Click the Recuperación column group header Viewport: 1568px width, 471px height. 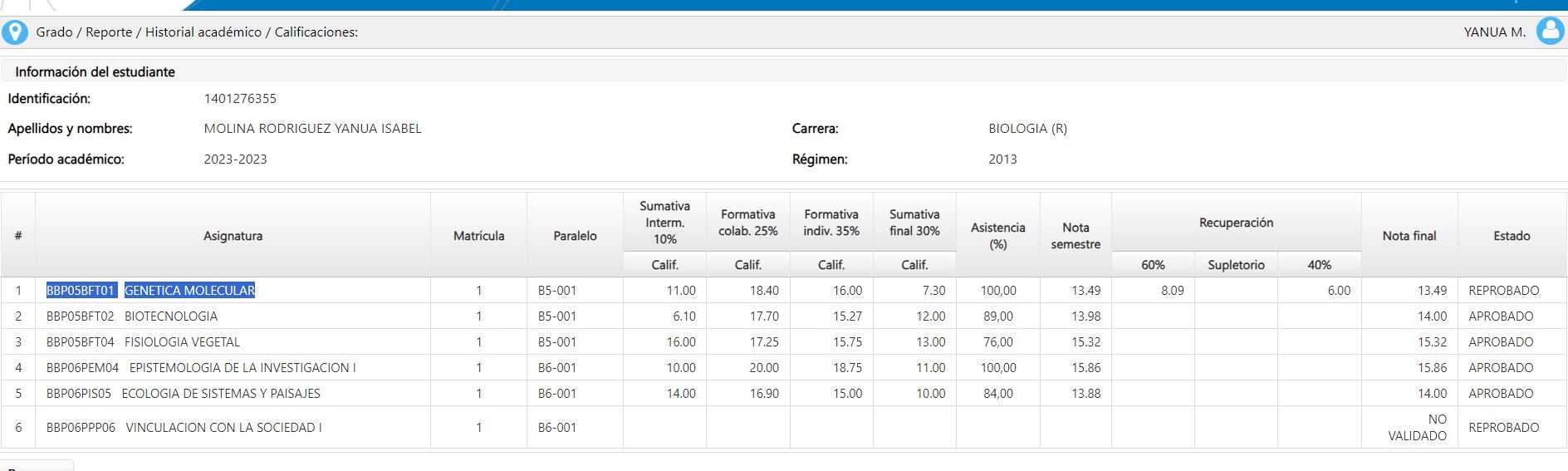pos(1236,222)
